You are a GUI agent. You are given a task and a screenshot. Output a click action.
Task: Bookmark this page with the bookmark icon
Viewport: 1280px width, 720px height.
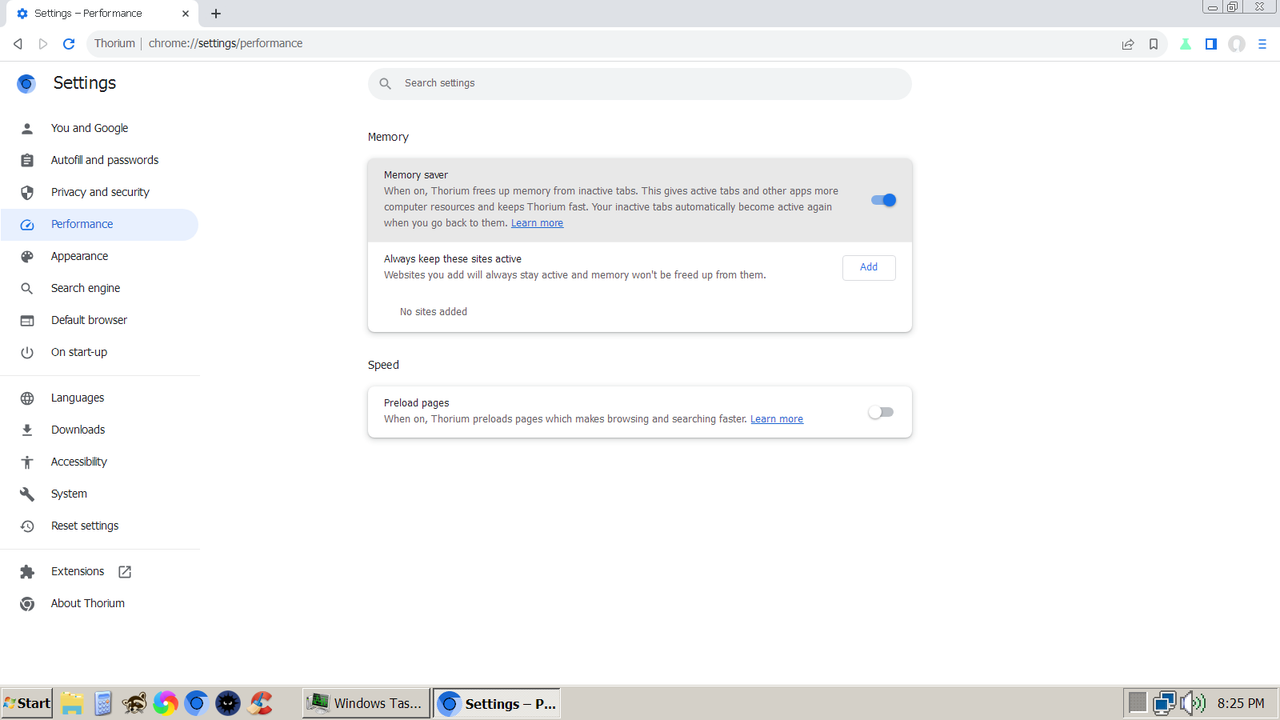tap(1153, 44)
